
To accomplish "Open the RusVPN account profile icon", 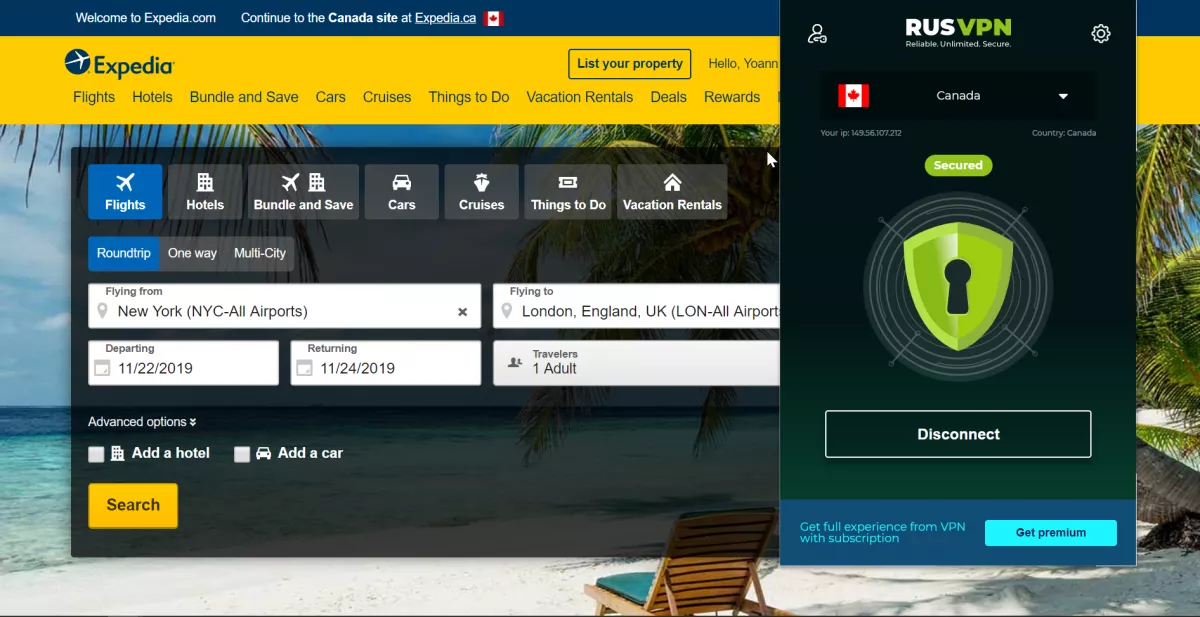I will tap(817, 34).
